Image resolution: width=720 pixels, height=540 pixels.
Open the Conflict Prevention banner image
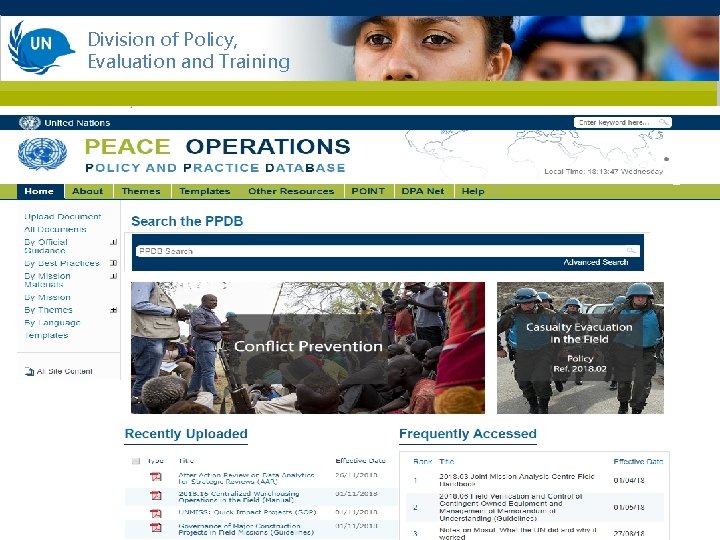(x=308, y=348)
